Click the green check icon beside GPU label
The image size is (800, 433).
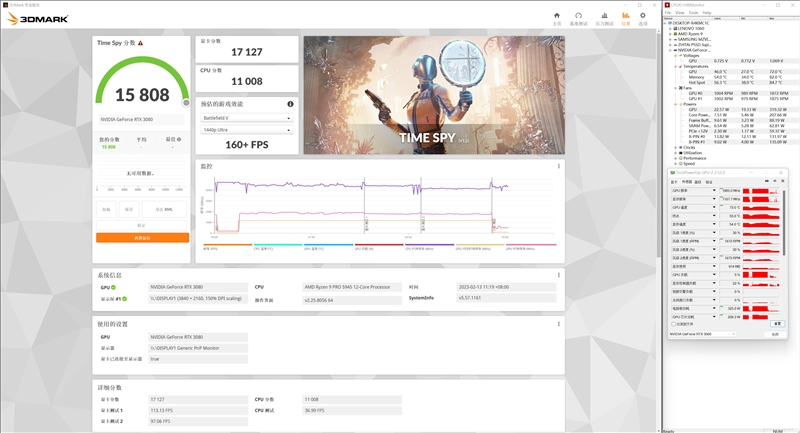113,287
